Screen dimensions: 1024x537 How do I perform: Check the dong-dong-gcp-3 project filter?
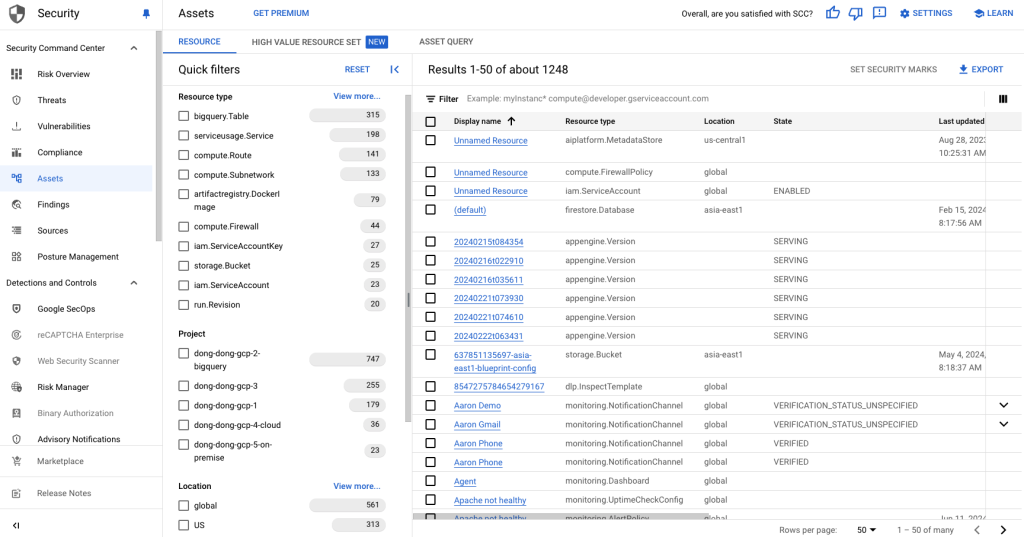tap(184, 386)
